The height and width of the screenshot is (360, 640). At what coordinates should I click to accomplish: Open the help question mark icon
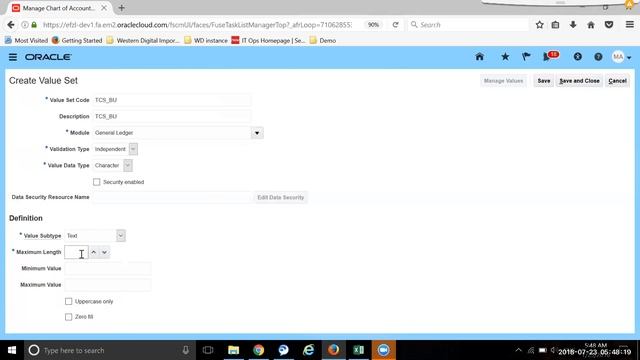[x=598, y=57]
